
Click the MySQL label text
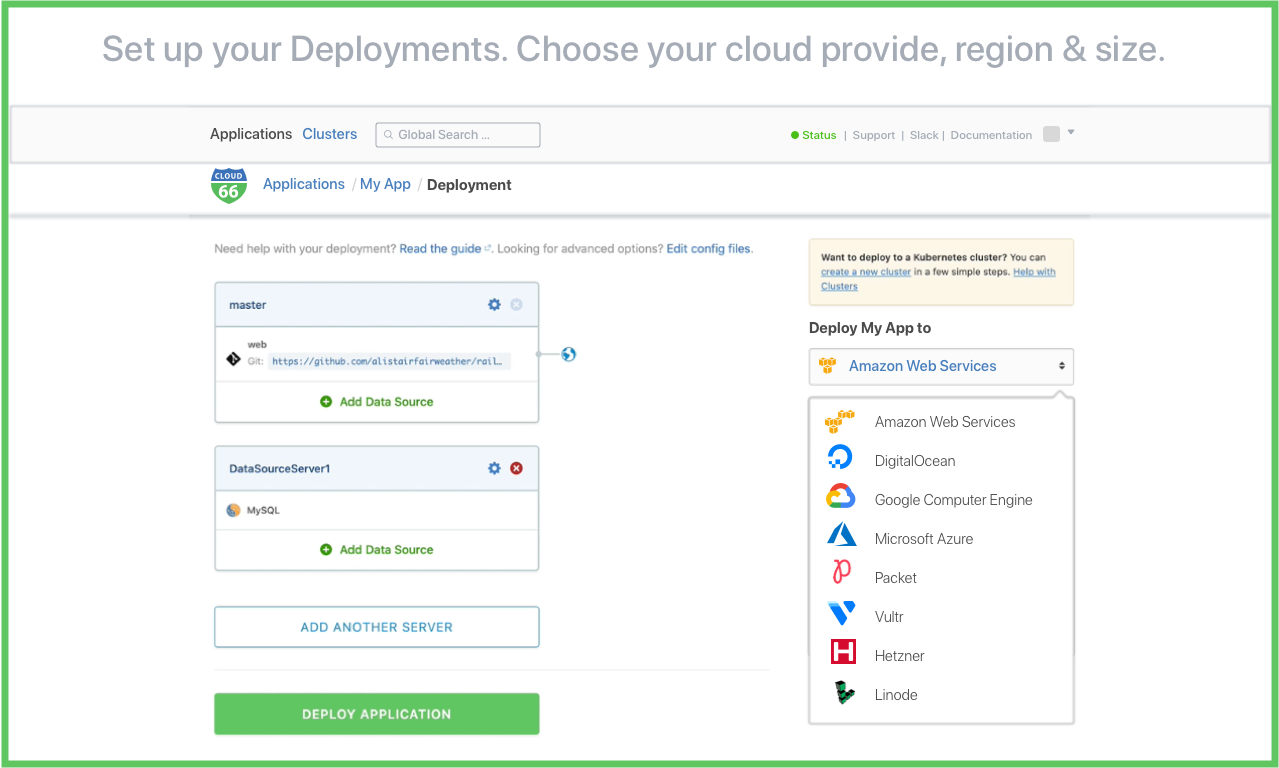tap(263, 510)
